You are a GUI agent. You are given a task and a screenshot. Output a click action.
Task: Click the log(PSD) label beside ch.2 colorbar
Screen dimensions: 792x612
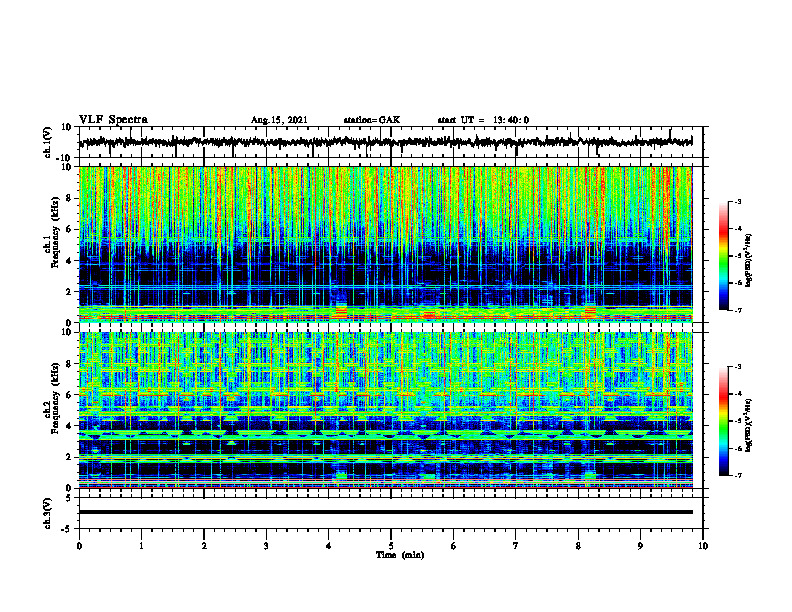[x=749, y=425]
